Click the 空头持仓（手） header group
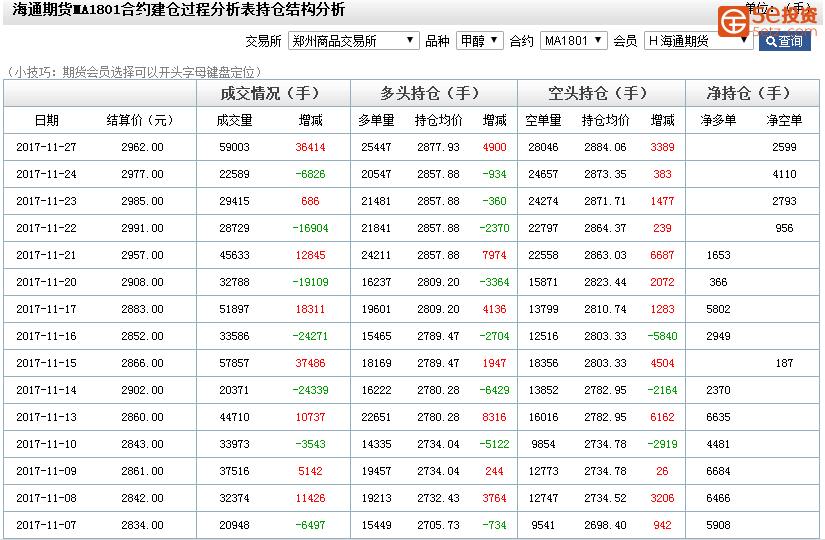Screen dimensions: 825x540 (601, 94)
